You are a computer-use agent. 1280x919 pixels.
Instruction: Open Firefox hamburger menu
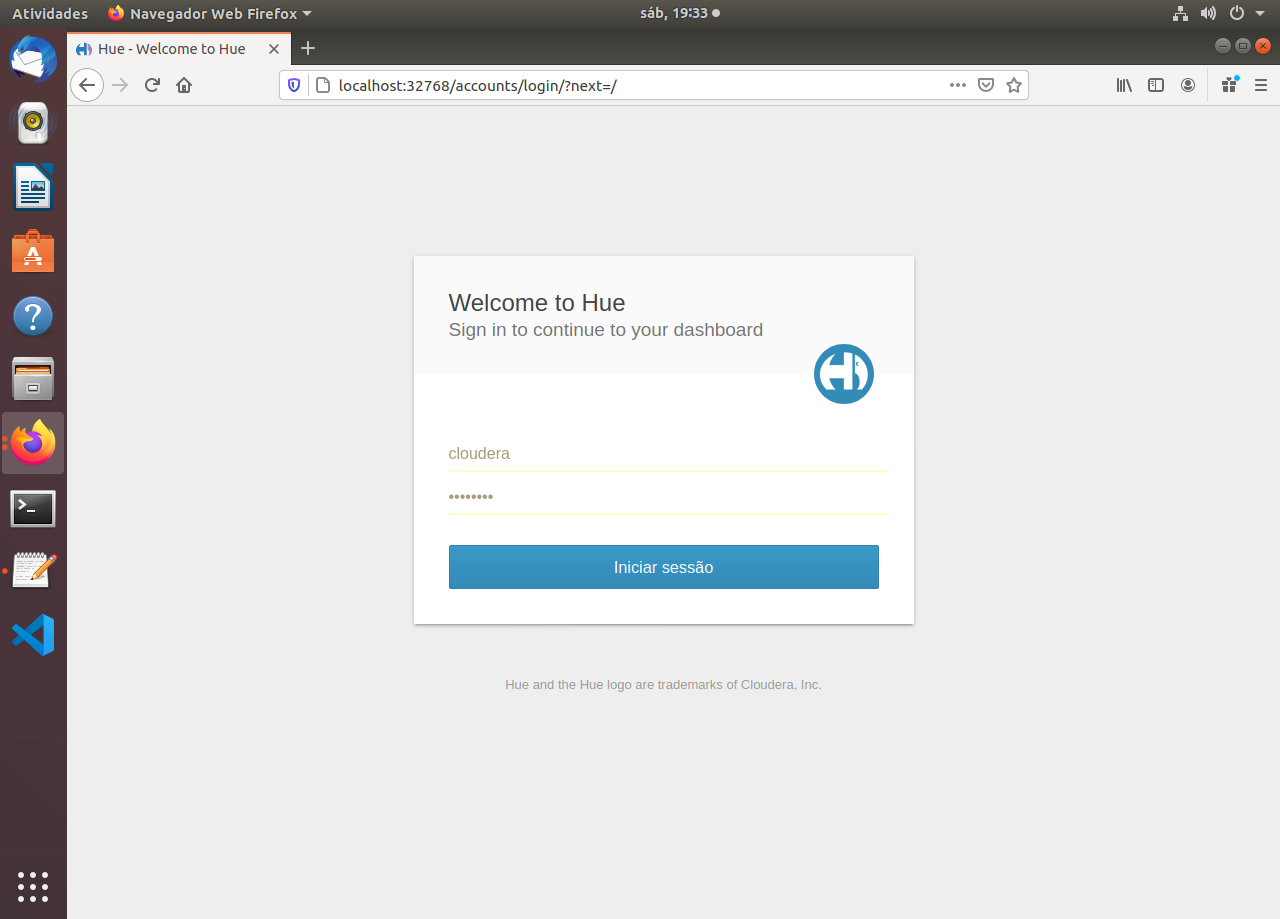pos(1261,85)
